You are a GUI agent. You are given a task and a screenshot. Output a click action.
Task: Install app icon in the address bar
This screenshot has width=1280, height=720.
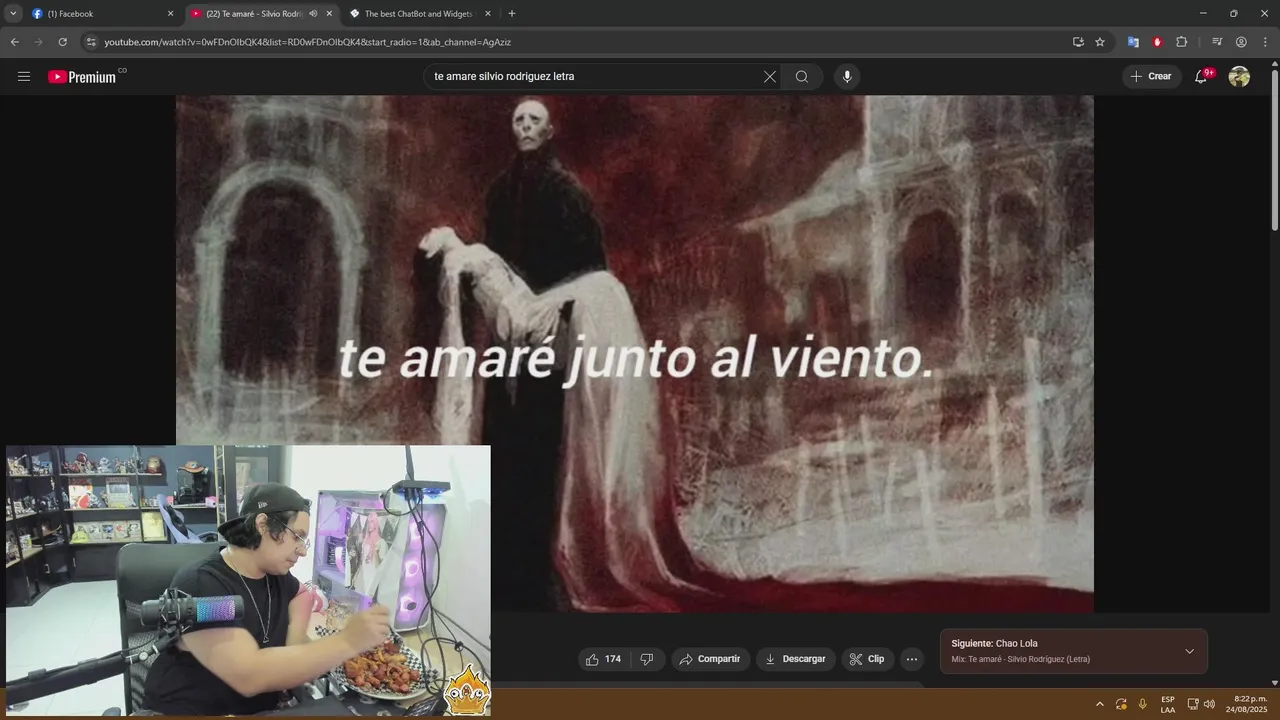[1078, 42]
